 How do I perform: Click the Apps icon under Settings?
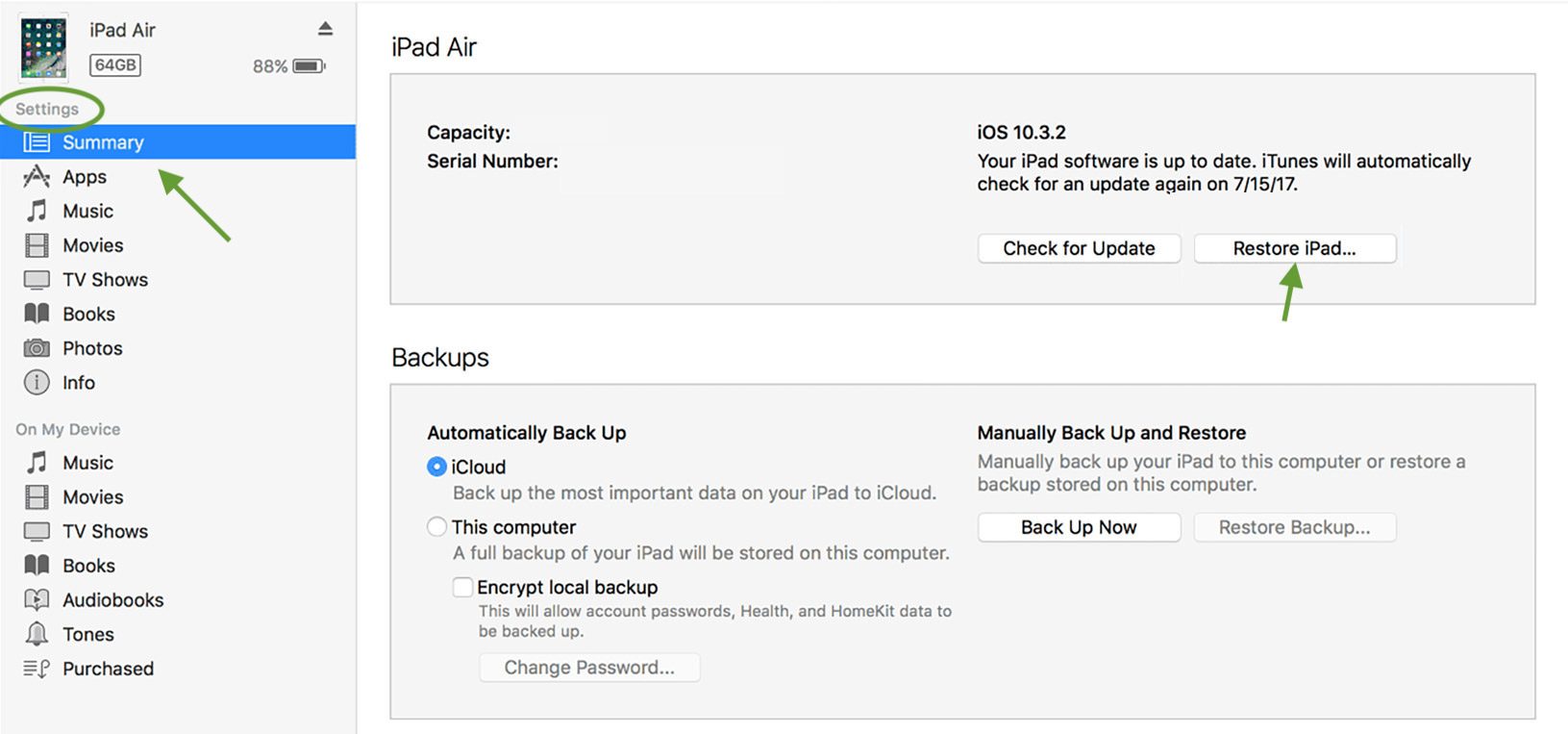point(37,177)
